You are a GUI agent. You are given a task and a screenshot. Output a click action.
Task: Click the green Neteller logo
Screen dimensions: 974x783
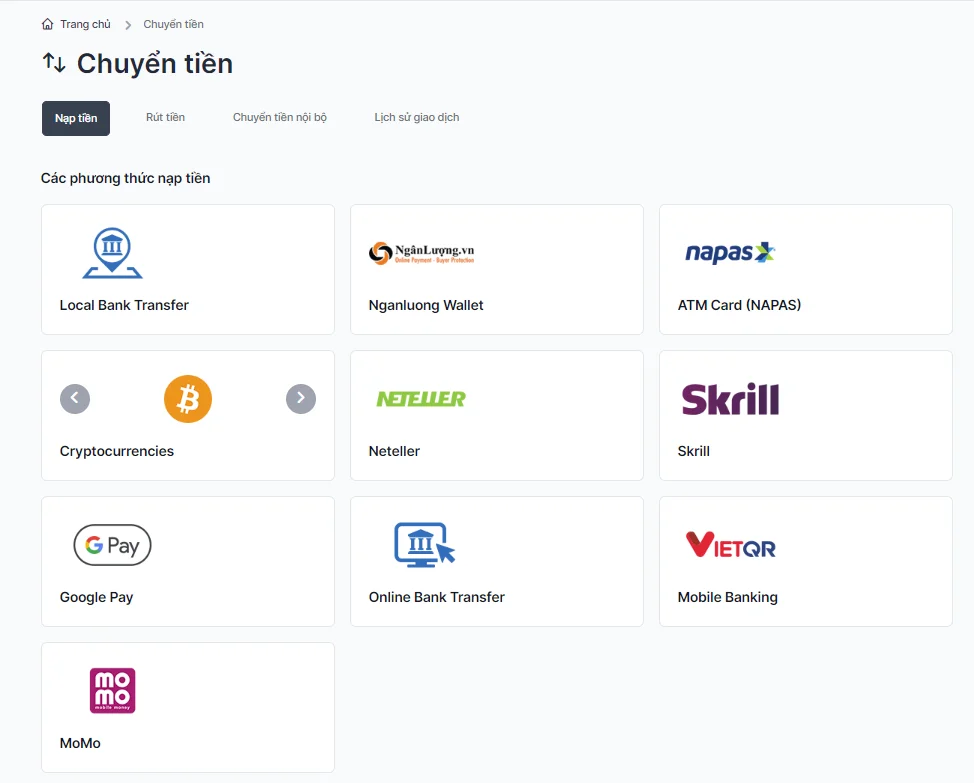[421, 399]
